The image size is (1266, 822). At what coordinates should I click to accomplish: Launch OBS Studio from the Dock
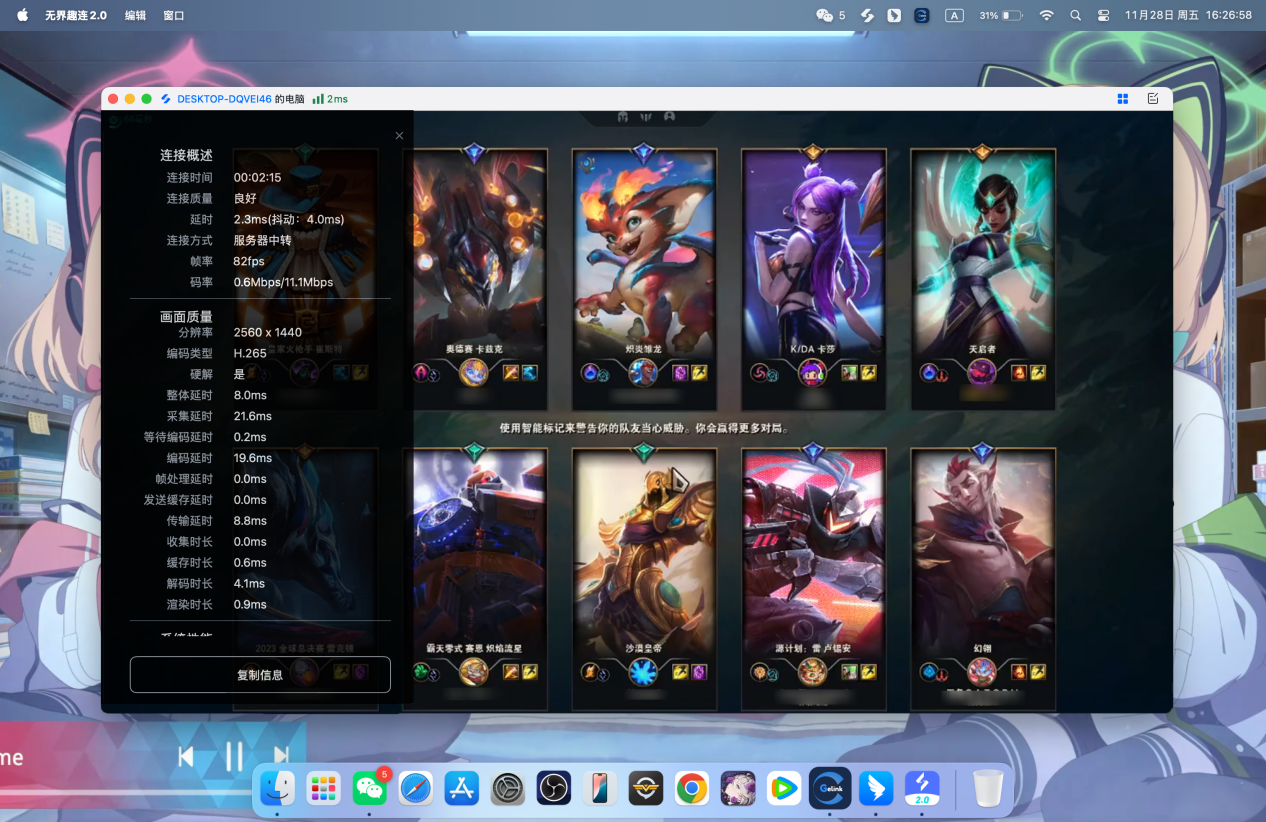point(553,789)
